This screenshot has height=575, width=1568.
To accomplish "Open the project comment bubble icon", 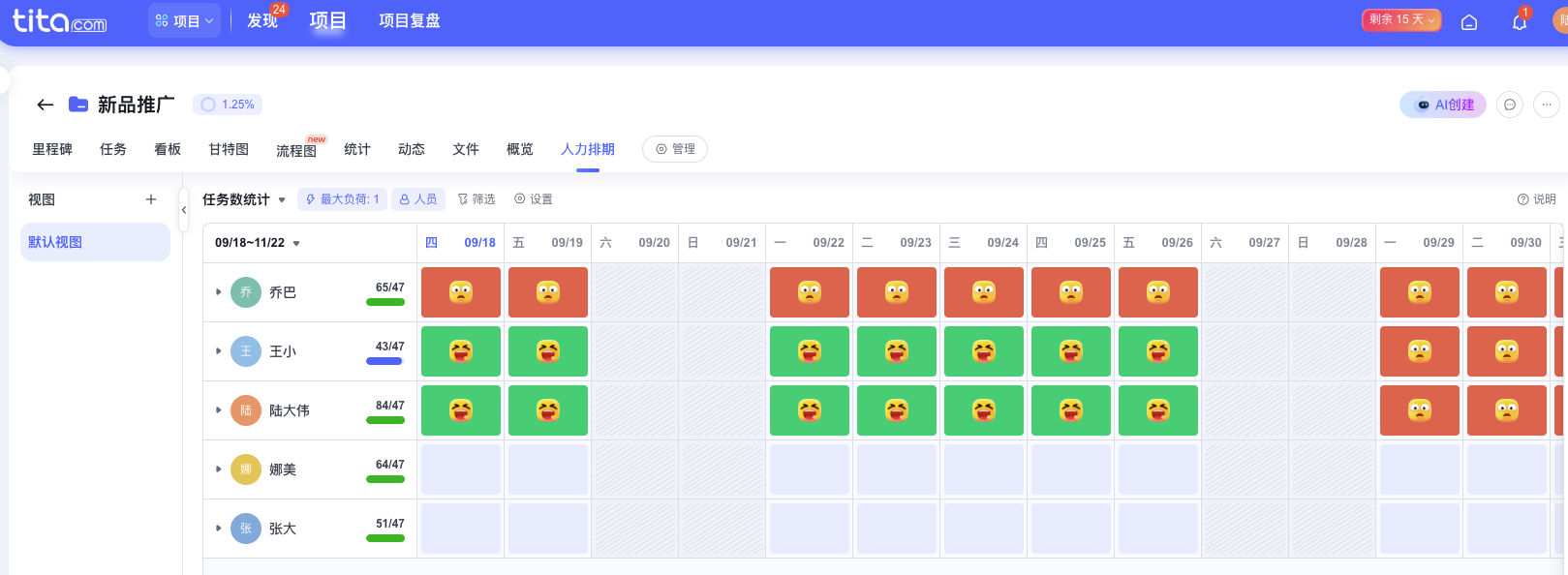I will [1510, 105].
